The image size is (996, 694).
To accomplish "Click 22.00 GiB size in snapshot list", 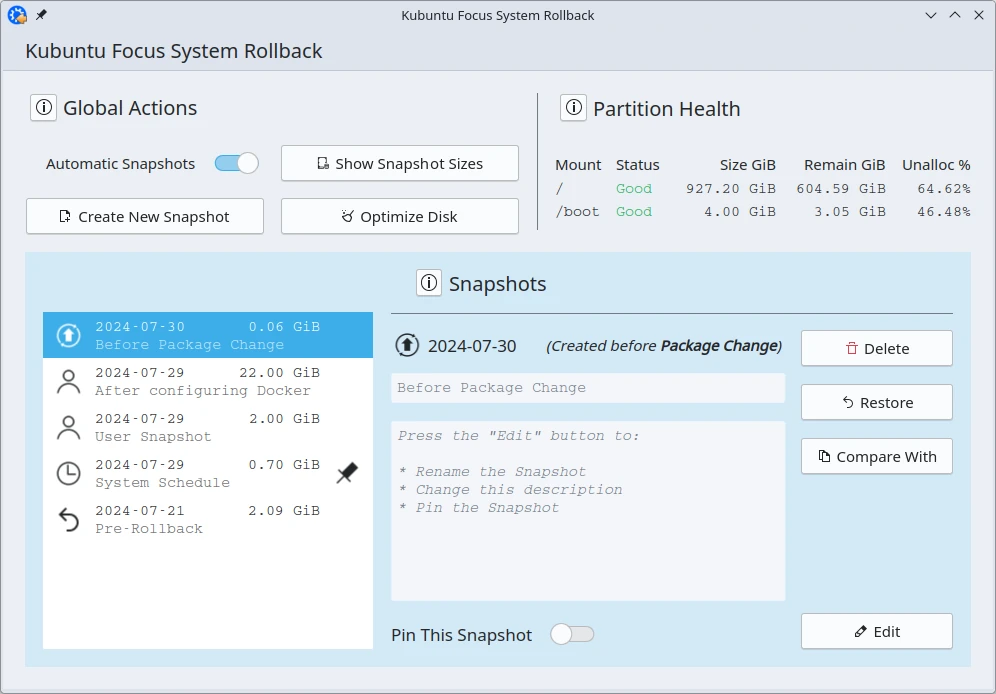I will pos(279,373).
